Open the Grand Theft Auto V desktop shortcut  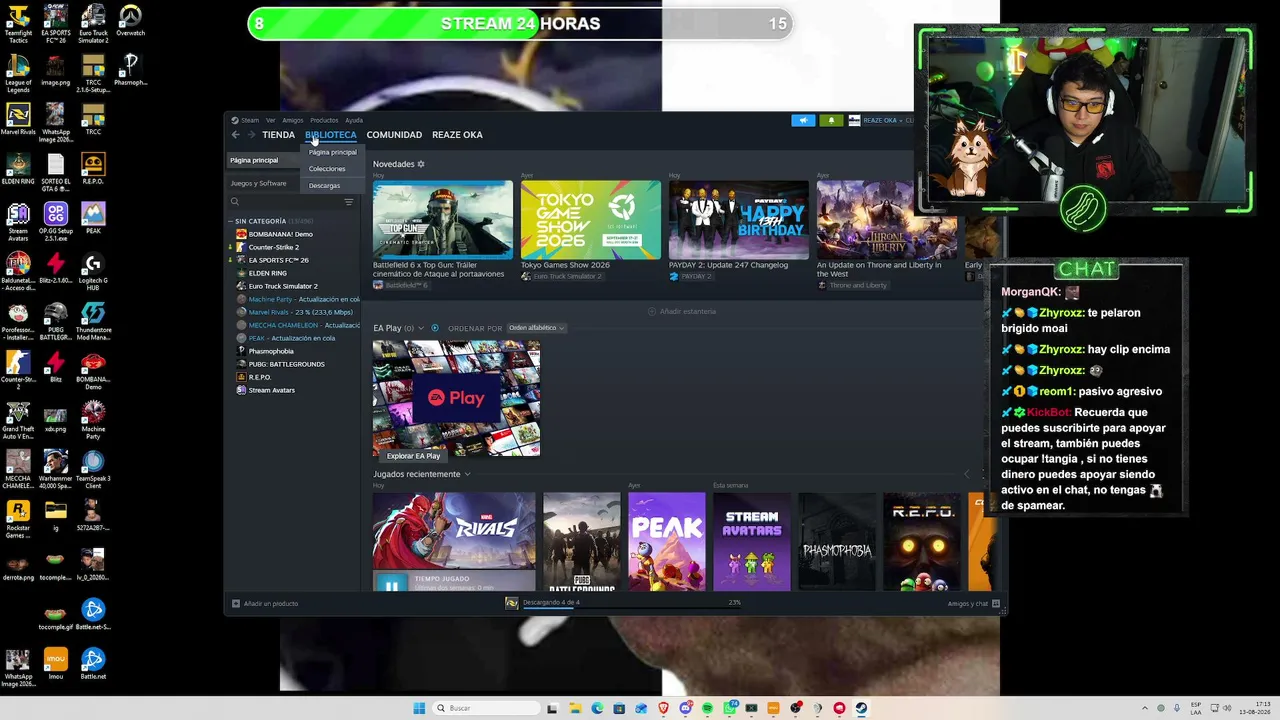tap(18, 420)
